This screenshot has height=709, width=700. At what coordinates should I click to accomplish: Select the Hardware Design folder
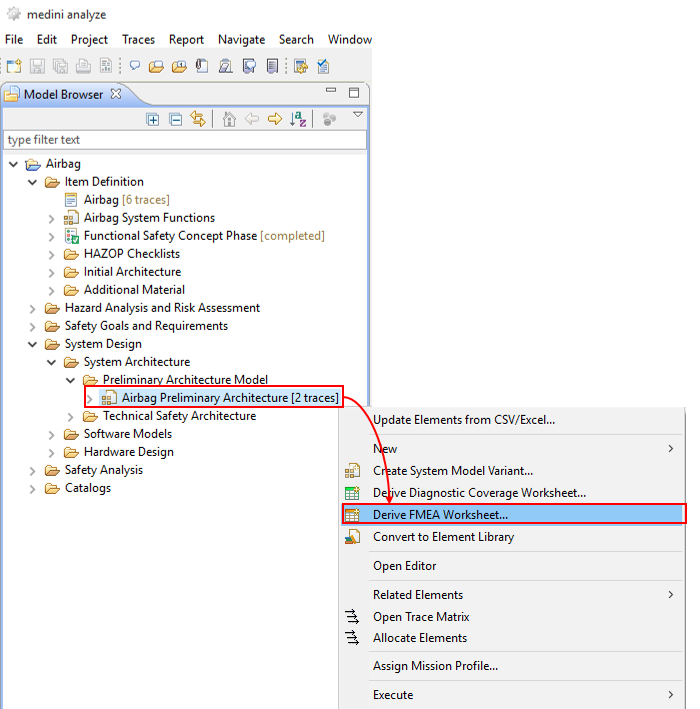click(x=128, y=452)
